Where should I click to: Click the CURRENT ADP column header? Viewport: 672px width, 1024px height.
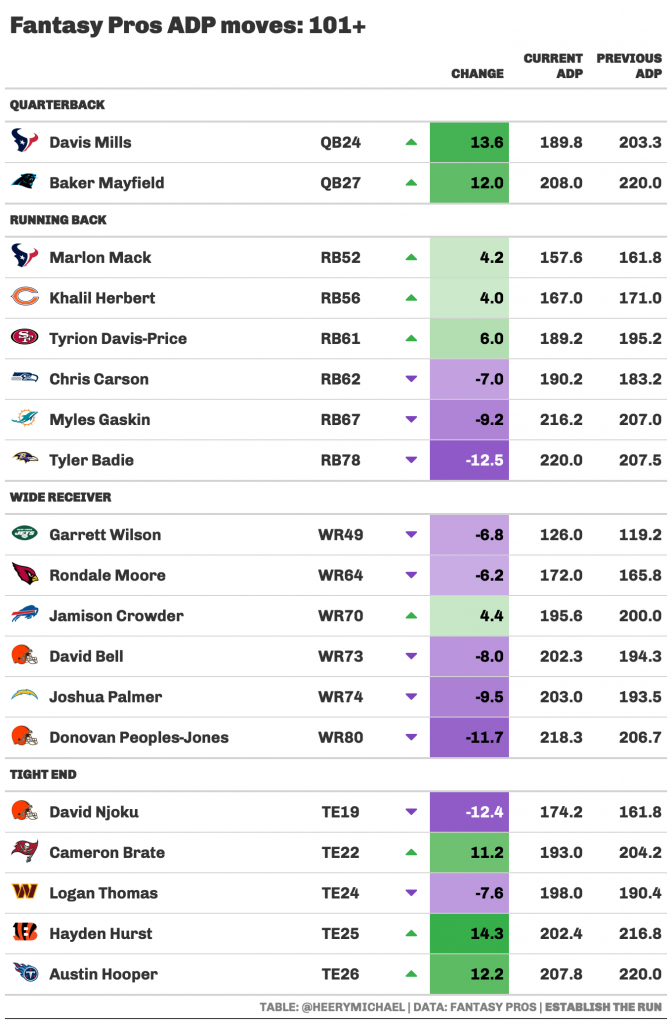[552, 66]
